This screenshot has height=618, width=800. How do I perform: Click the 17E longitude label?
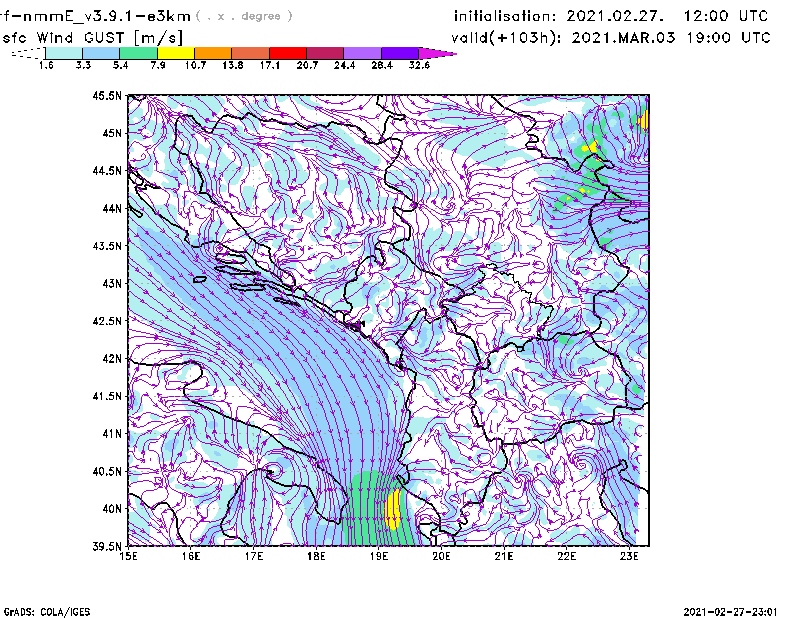coord(254,556)
